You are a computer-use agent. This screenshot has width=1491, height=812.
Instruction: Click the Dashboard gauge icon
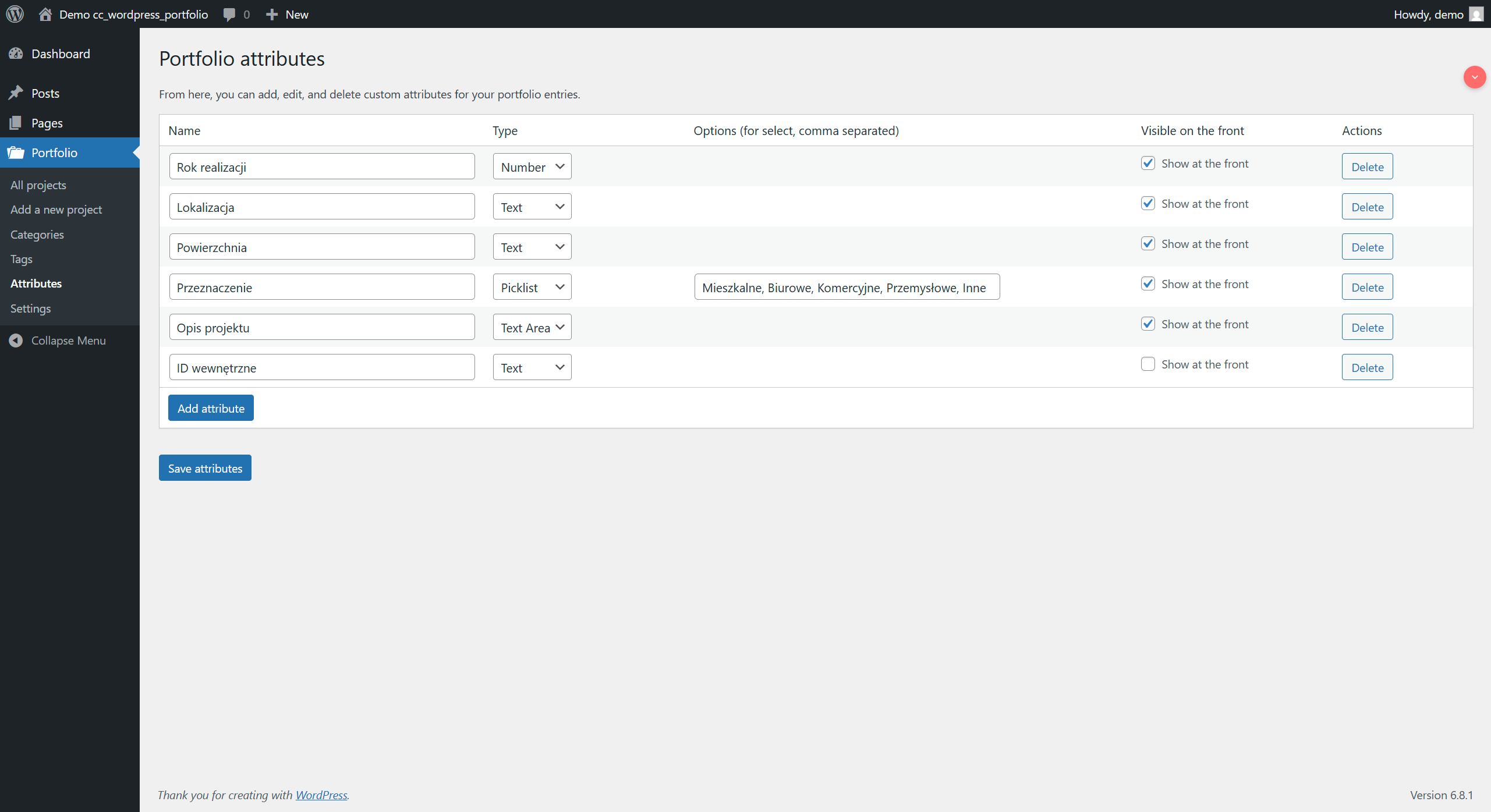pyautogui.click(x=17, y=54)
